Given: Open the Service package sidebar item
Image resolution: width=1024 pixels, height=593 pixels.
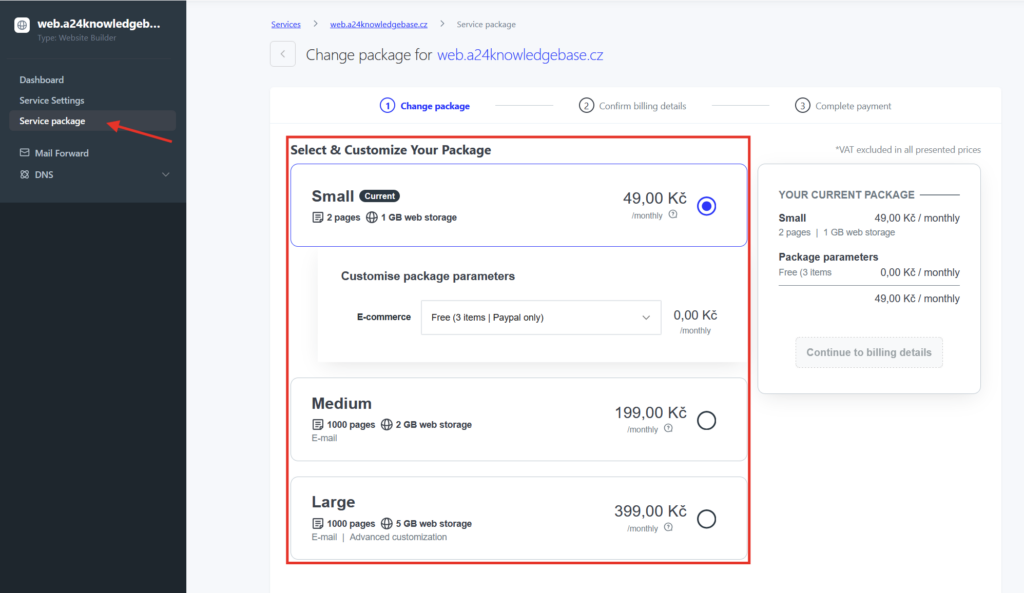Looking at the screenshot, I should coord(52,121).
